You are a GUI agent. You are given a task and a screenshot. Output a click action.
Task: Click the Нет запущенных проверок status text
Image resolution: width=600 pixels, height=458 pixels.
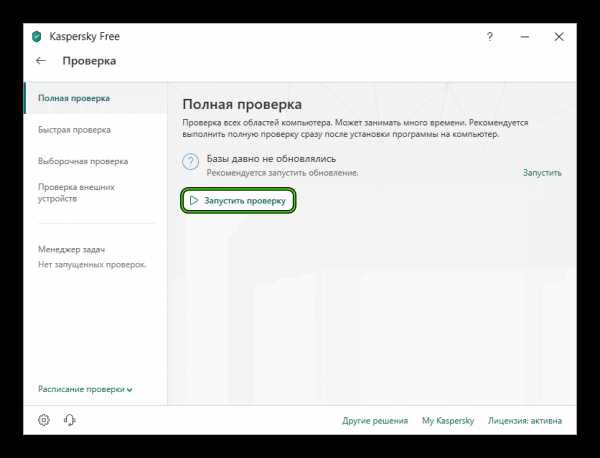click(x=92, y=264)
